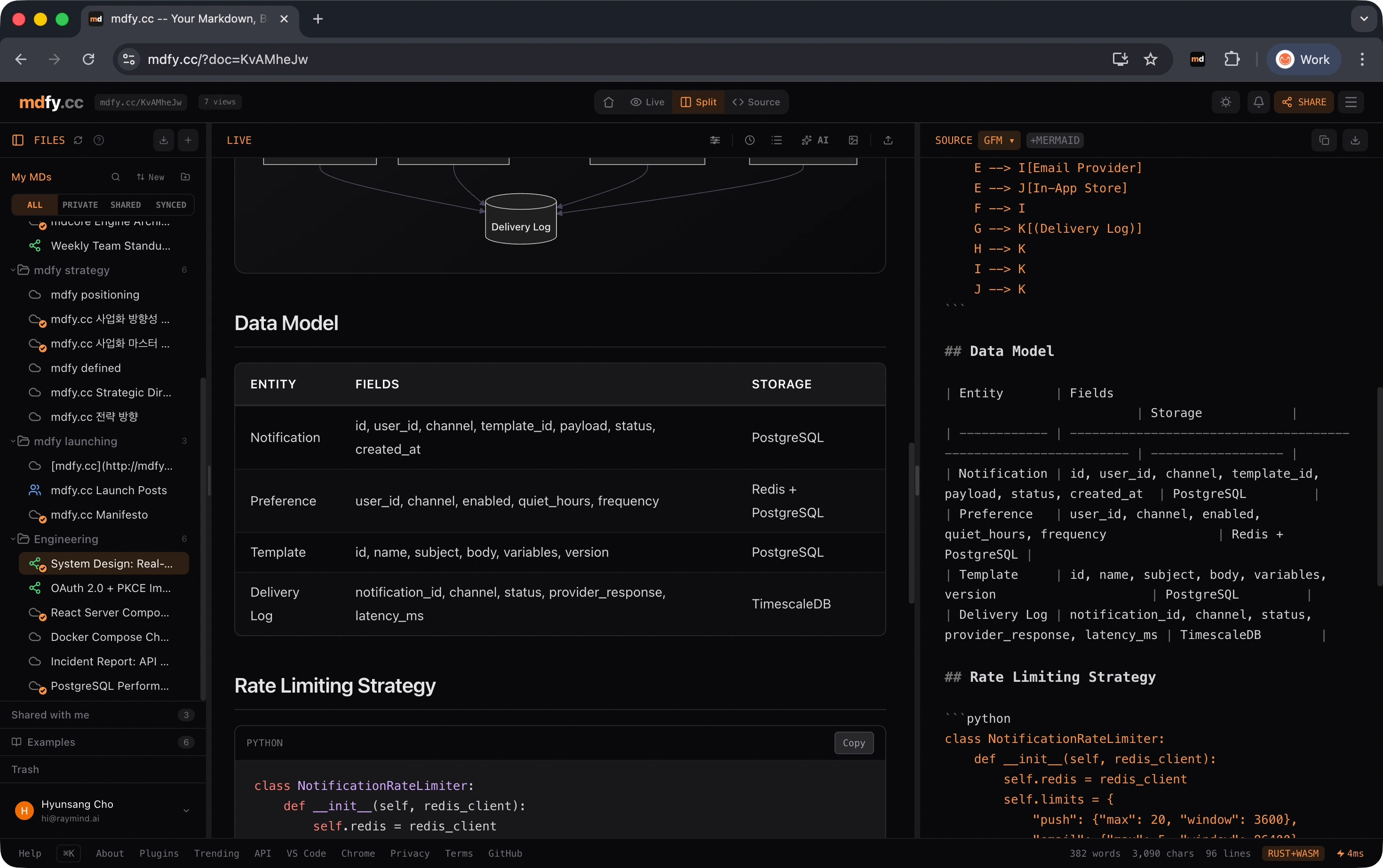Screen dimensions: 1383x868
Task: Open version history clock icon
Action: pyautogui.click(x=749, y=140)
